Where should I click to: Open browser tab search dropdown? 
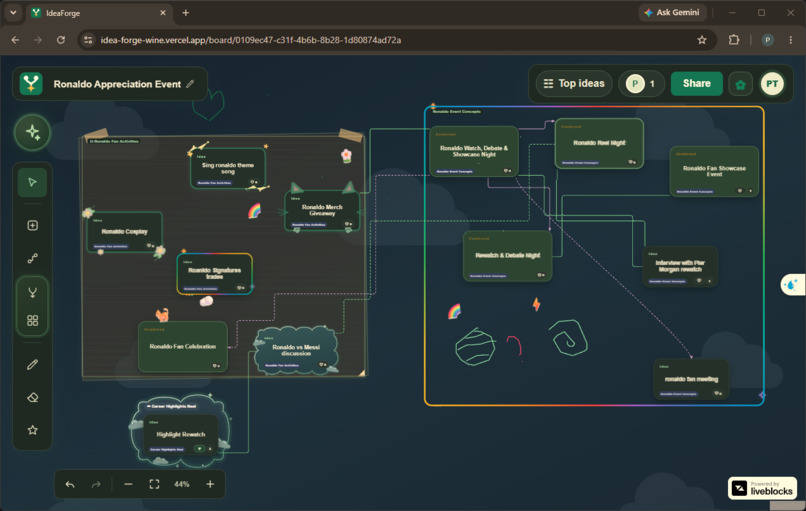[x=13, y=12]
